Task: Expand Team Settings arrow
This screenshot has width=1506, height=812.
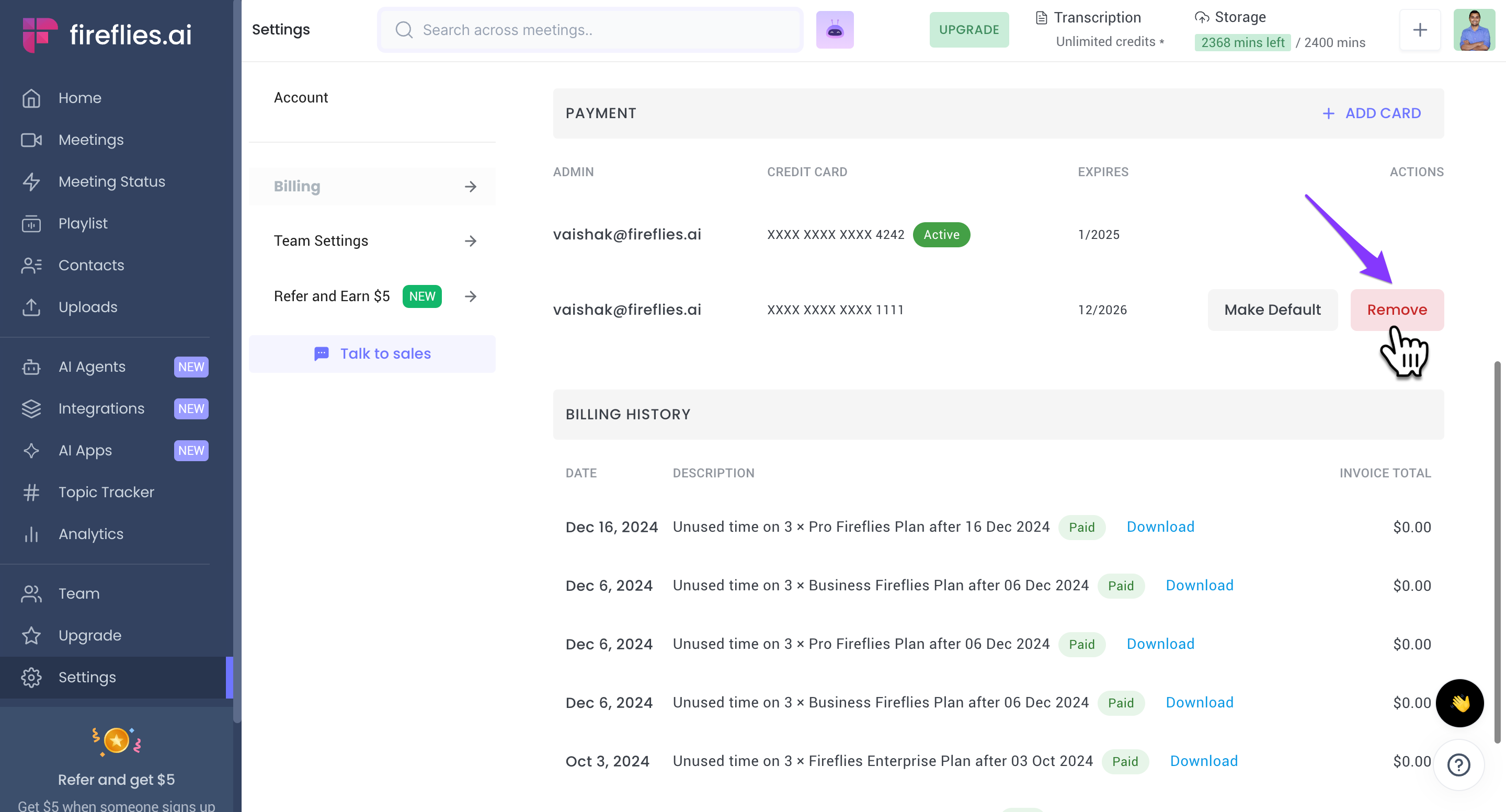Action: [x=470, y=241]
